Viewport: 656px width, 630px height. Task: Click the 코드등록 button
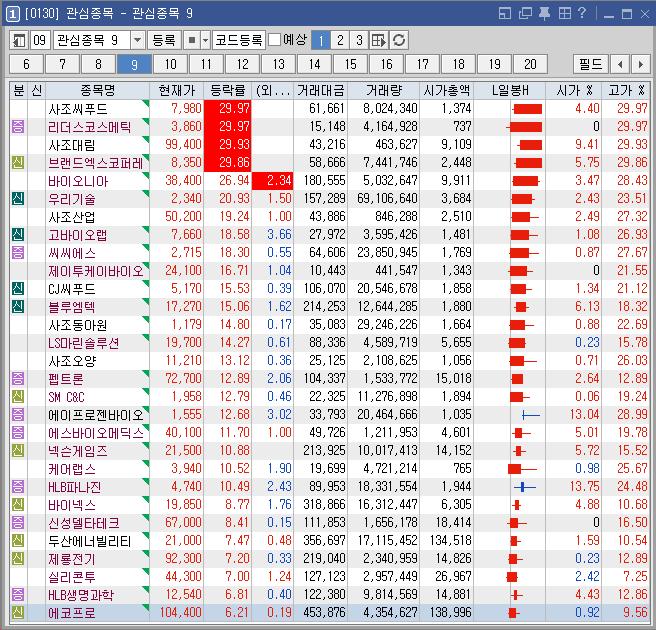coord(238,41)
